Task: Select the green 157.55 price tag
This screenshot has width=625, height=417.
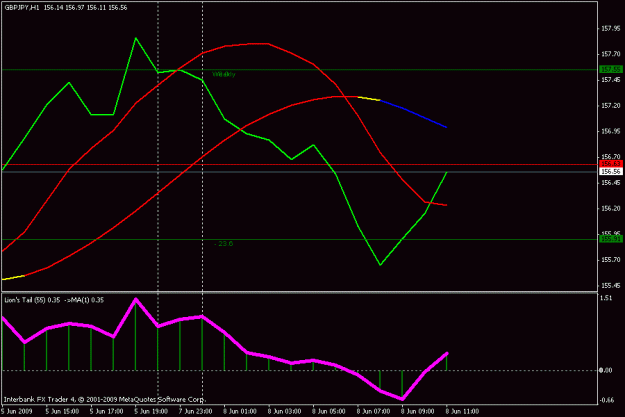Action: [611, 70]
